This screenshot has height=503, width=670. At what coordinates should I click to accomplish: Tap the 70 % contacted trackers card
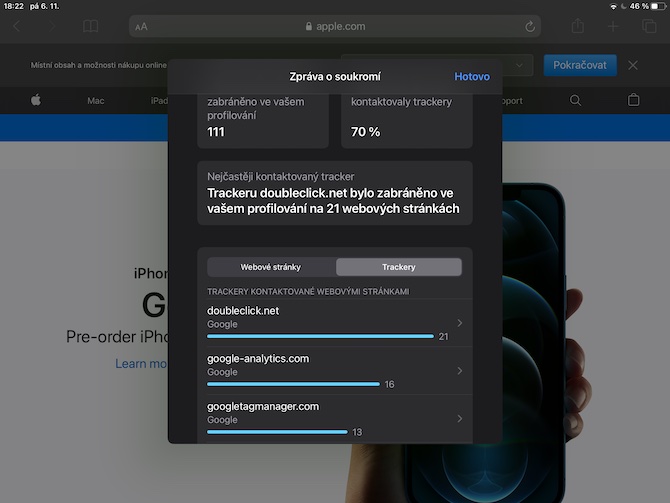407,121
